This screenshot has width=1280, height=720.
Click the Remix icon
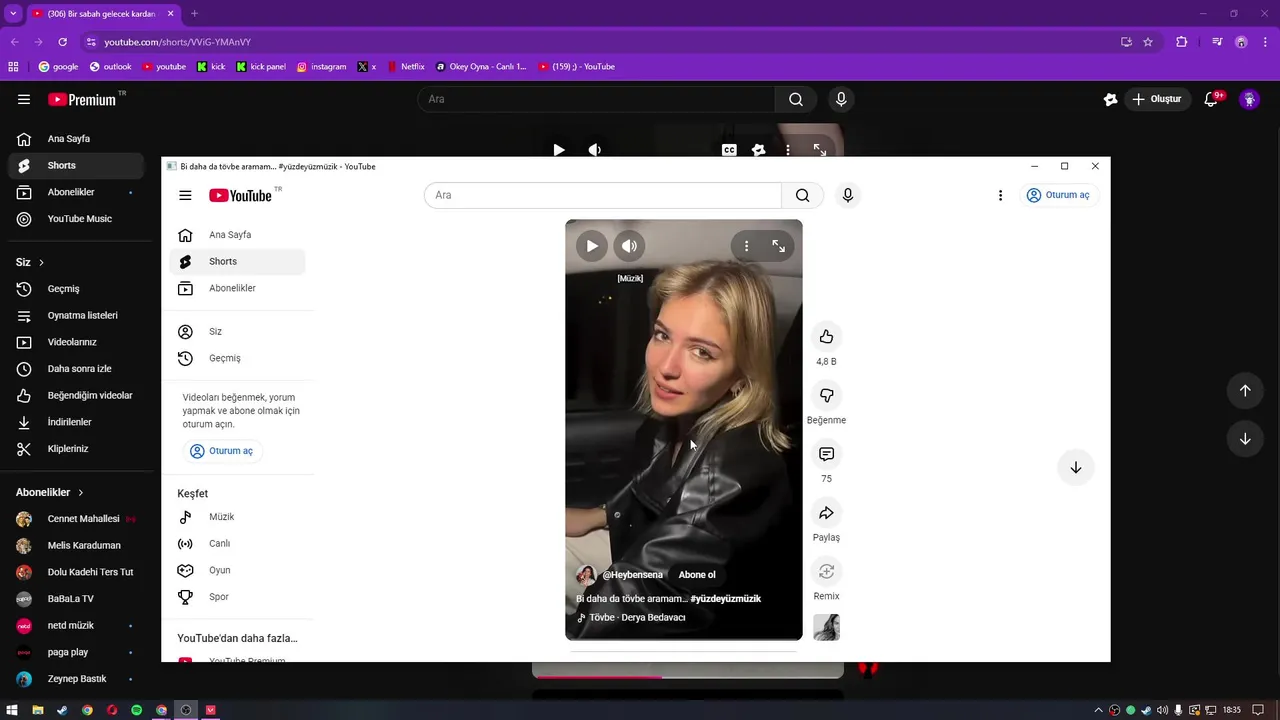click(826, 571)
